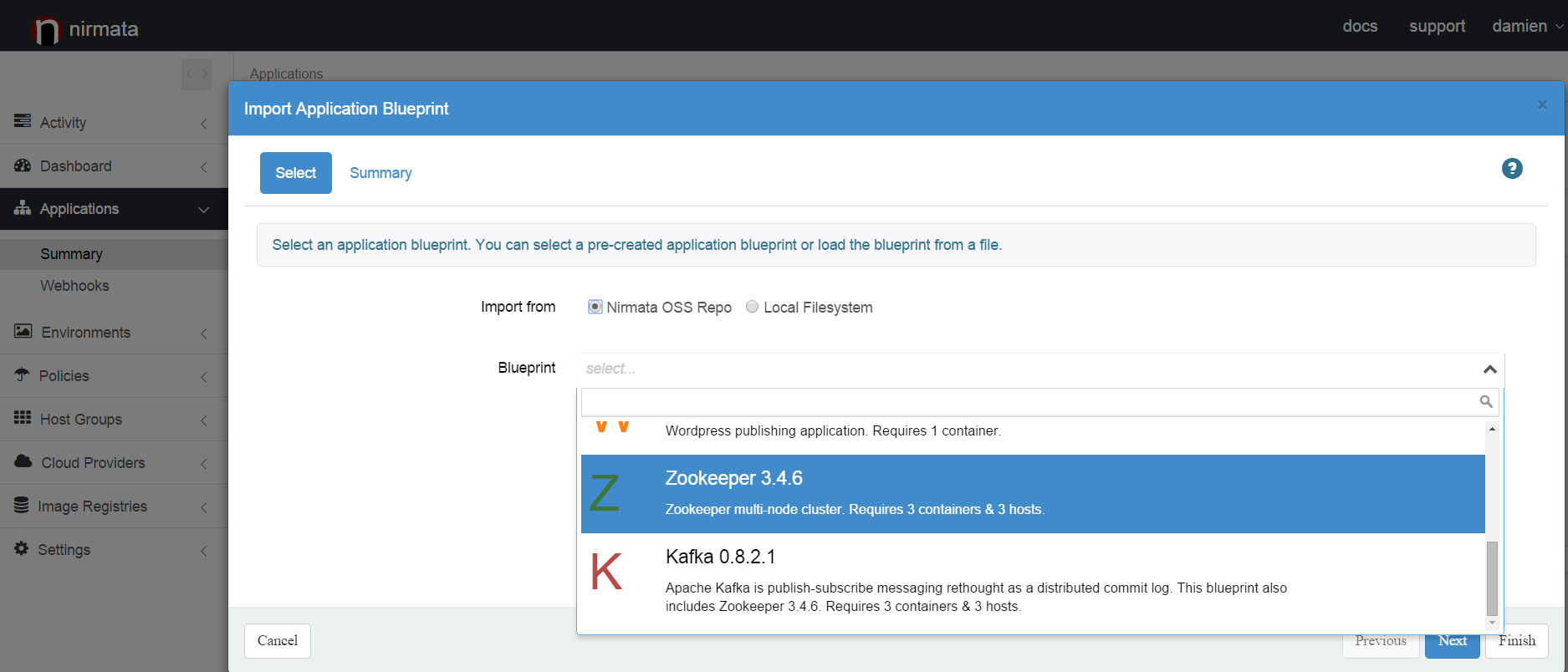The width and height of the screenshot is (1568, 672).
Task: Click the blueprint list scroll down arrow
Action: pyautogui.click(x=1492, y=623)
